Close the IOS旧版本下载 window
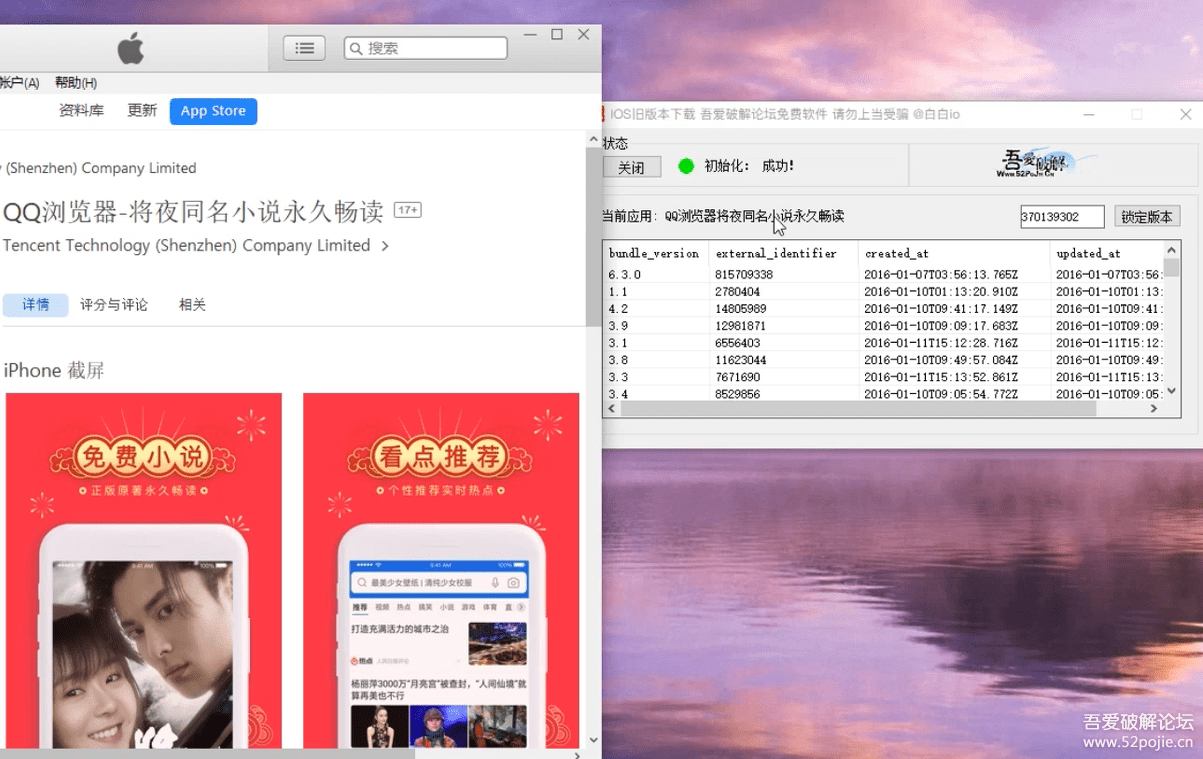 pyautogui.click(x=1185, y=115)
